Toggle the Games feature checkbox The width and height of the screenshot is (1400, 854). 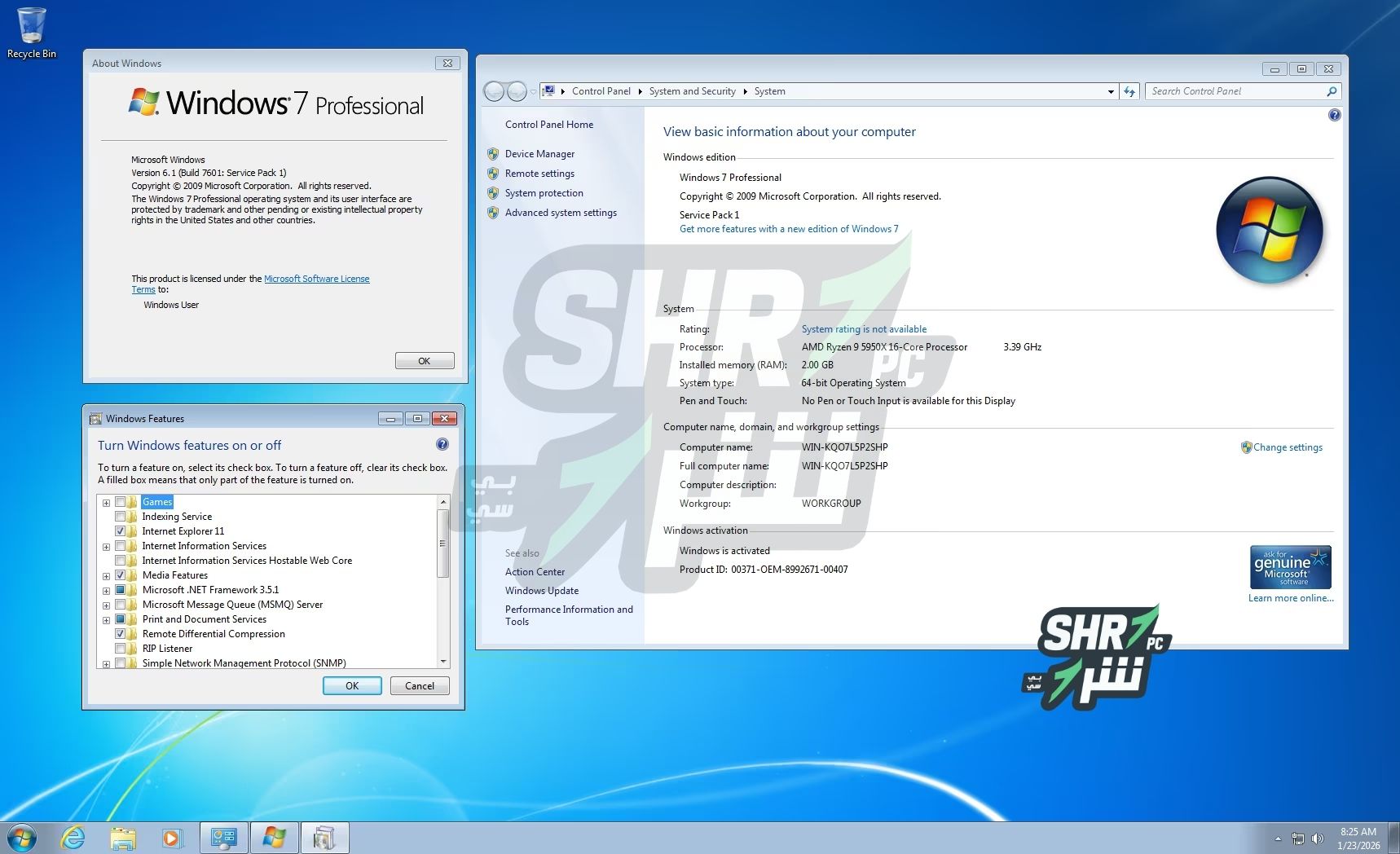pos(120,502)
